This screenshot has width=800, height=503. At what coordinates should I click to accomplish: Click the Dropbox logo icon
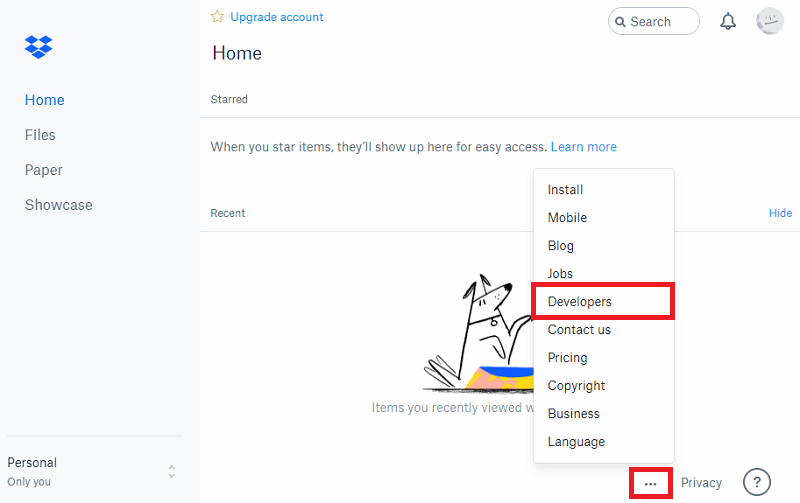coord(38,47)
